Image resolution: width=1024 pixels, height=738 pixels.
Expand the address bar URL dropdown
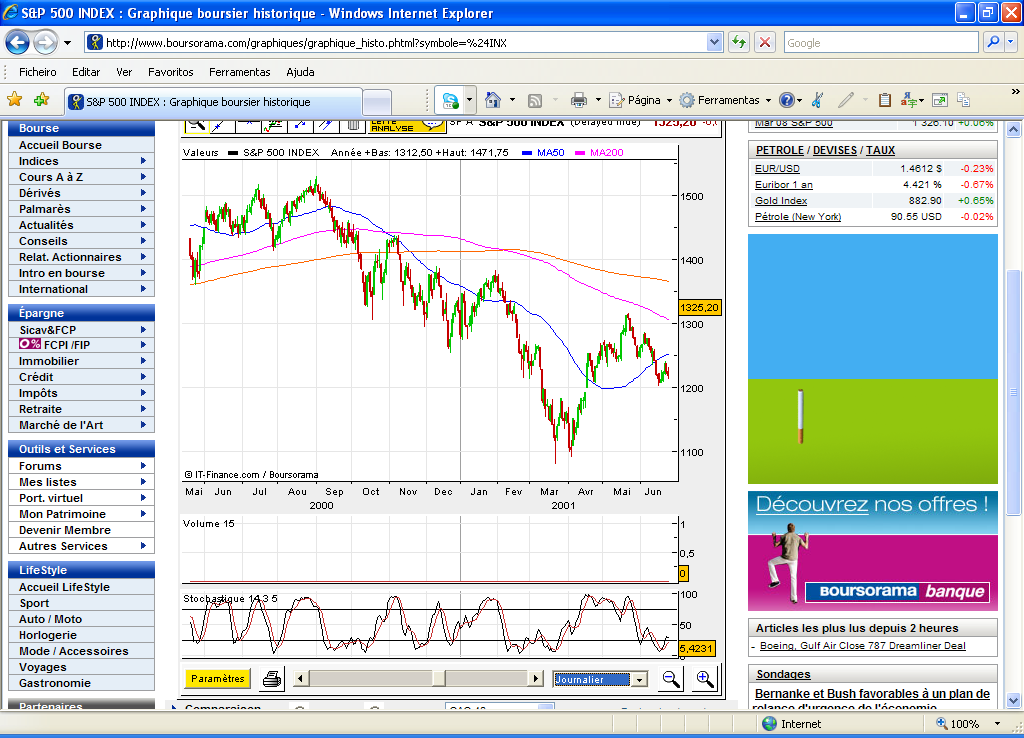tap(714, 42)
